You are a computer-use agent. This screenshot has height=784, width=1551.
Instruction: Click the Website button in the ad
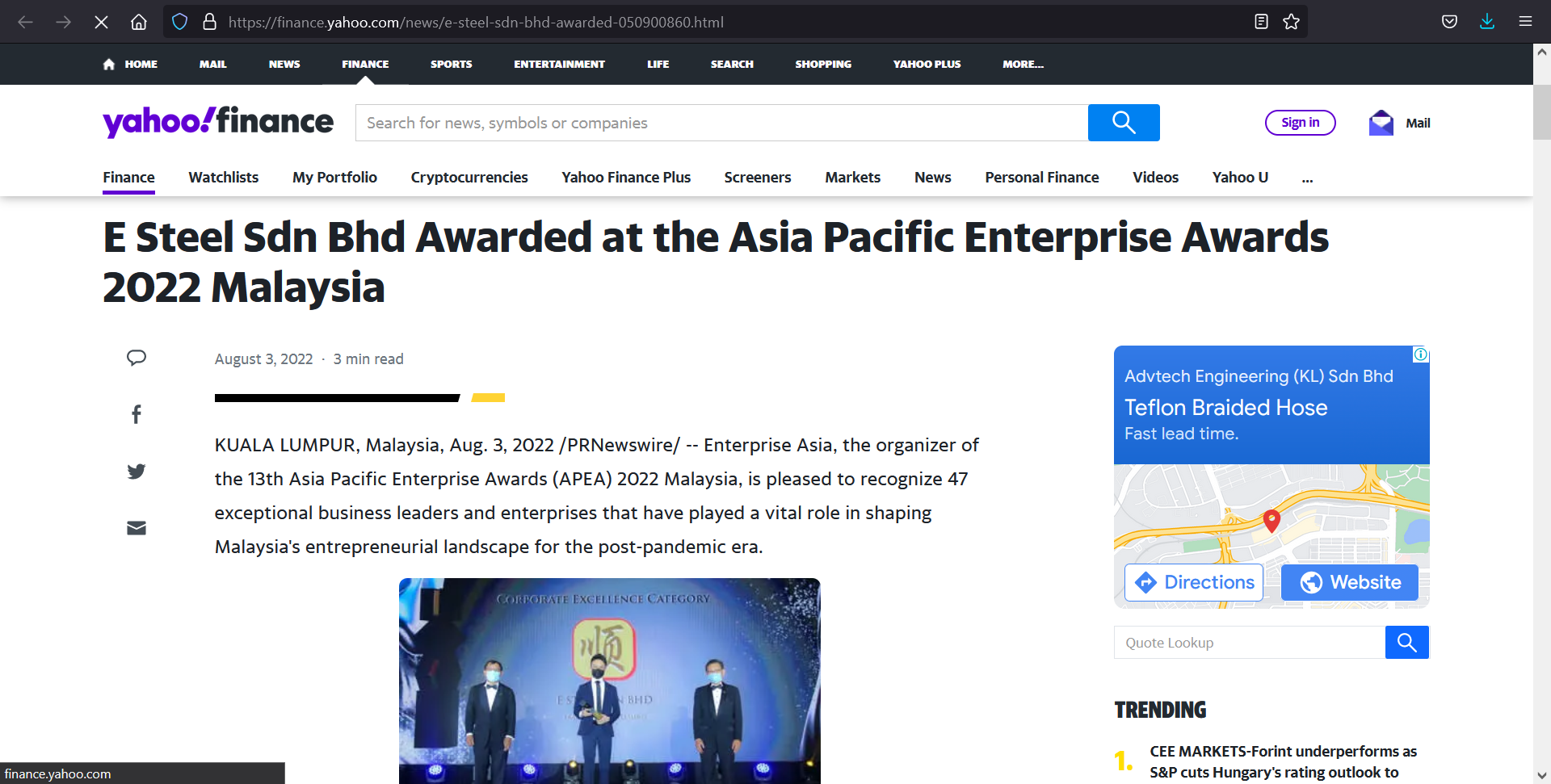point(1350,582)
